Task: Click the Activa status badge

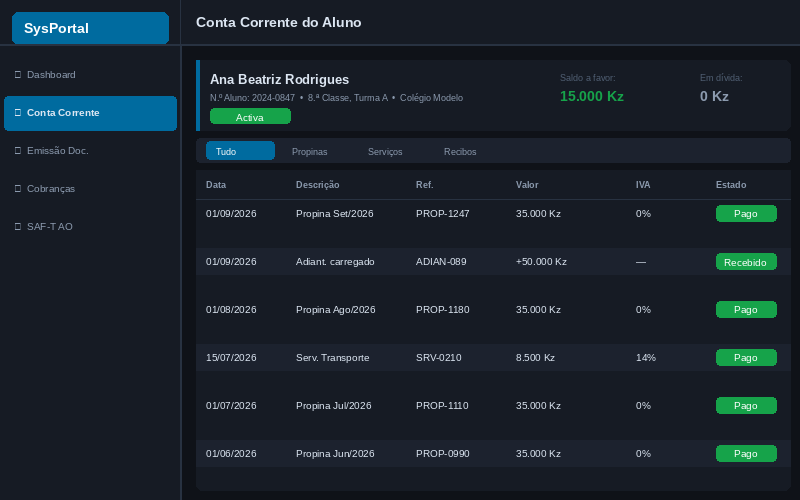Action: 251,116
